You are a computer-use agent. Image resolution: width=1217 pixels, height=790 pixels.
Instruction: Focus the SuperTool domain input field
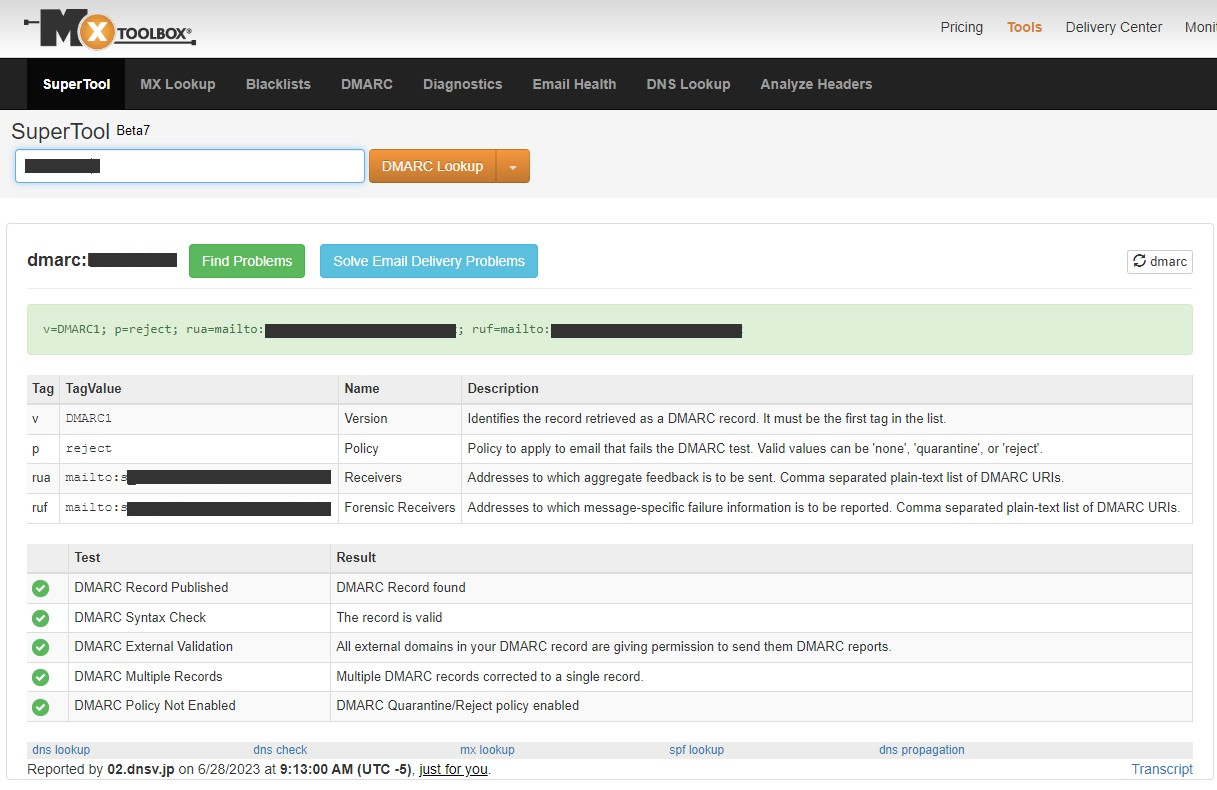click(x=190, y=166)
